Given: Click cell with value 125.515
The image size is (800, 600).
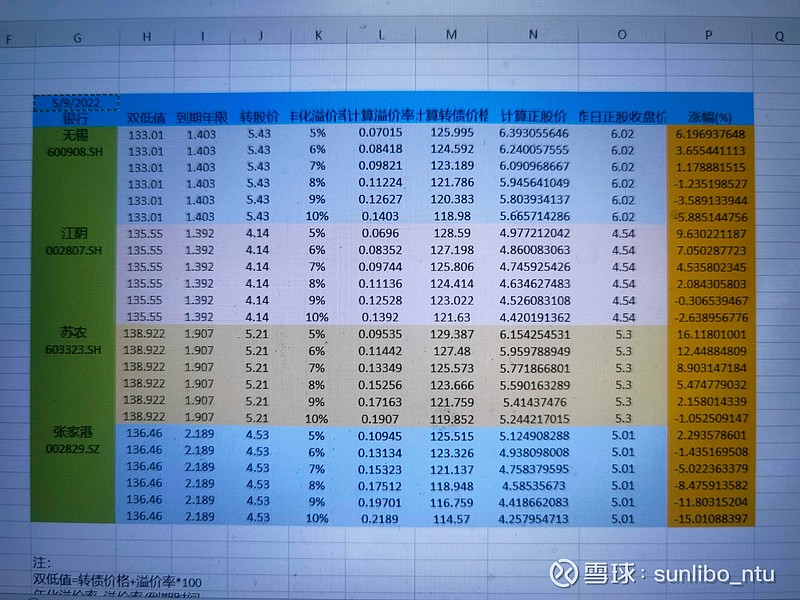Looking at the screenshot, I should (452, 436).
